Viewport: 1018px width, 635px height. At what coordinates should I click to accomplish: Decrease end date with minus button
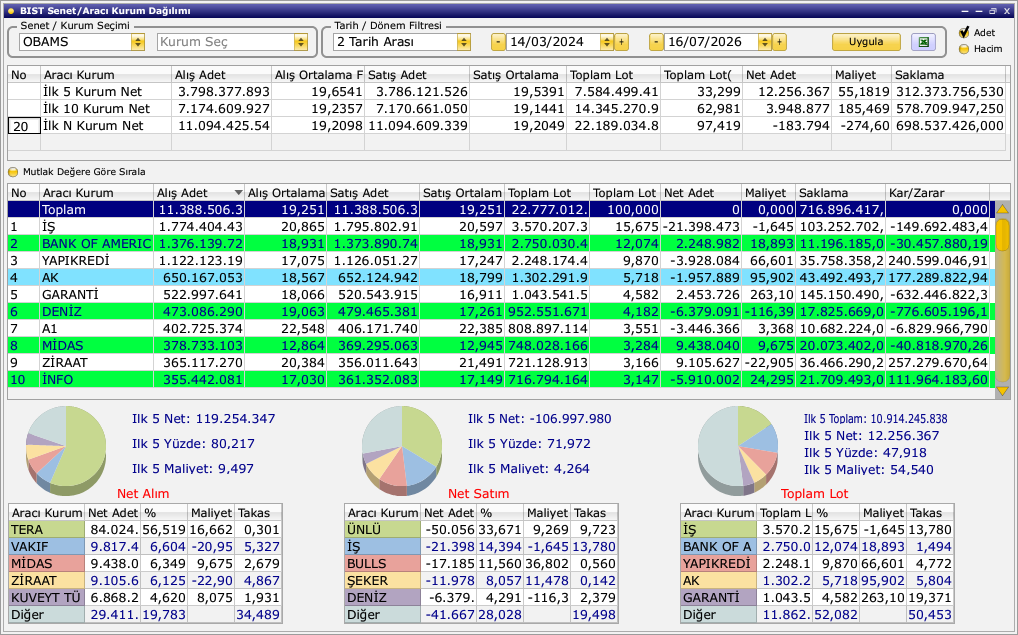point(656,42)
